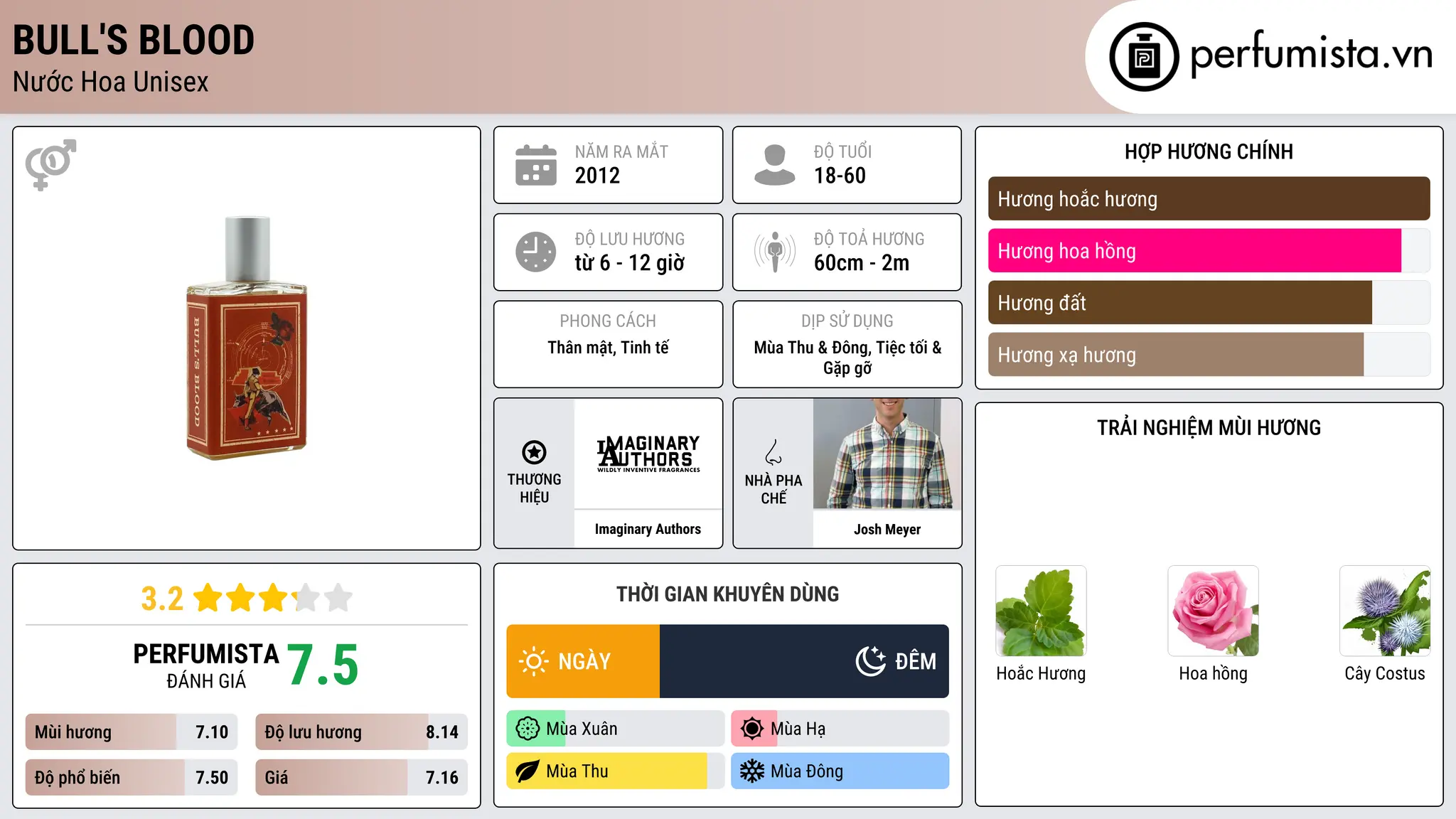Screen dimensions: 1456x819
Task: Click the Hương đất accord bar
Action: (x=1180, y=303)
